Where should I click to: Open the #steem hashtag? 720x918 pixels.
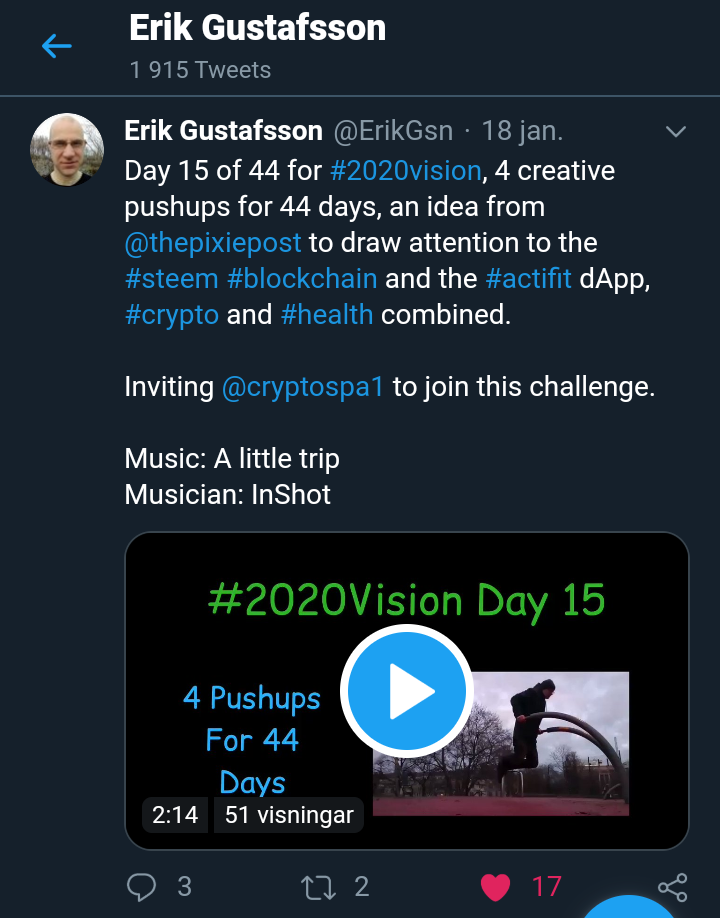(172, 279)
